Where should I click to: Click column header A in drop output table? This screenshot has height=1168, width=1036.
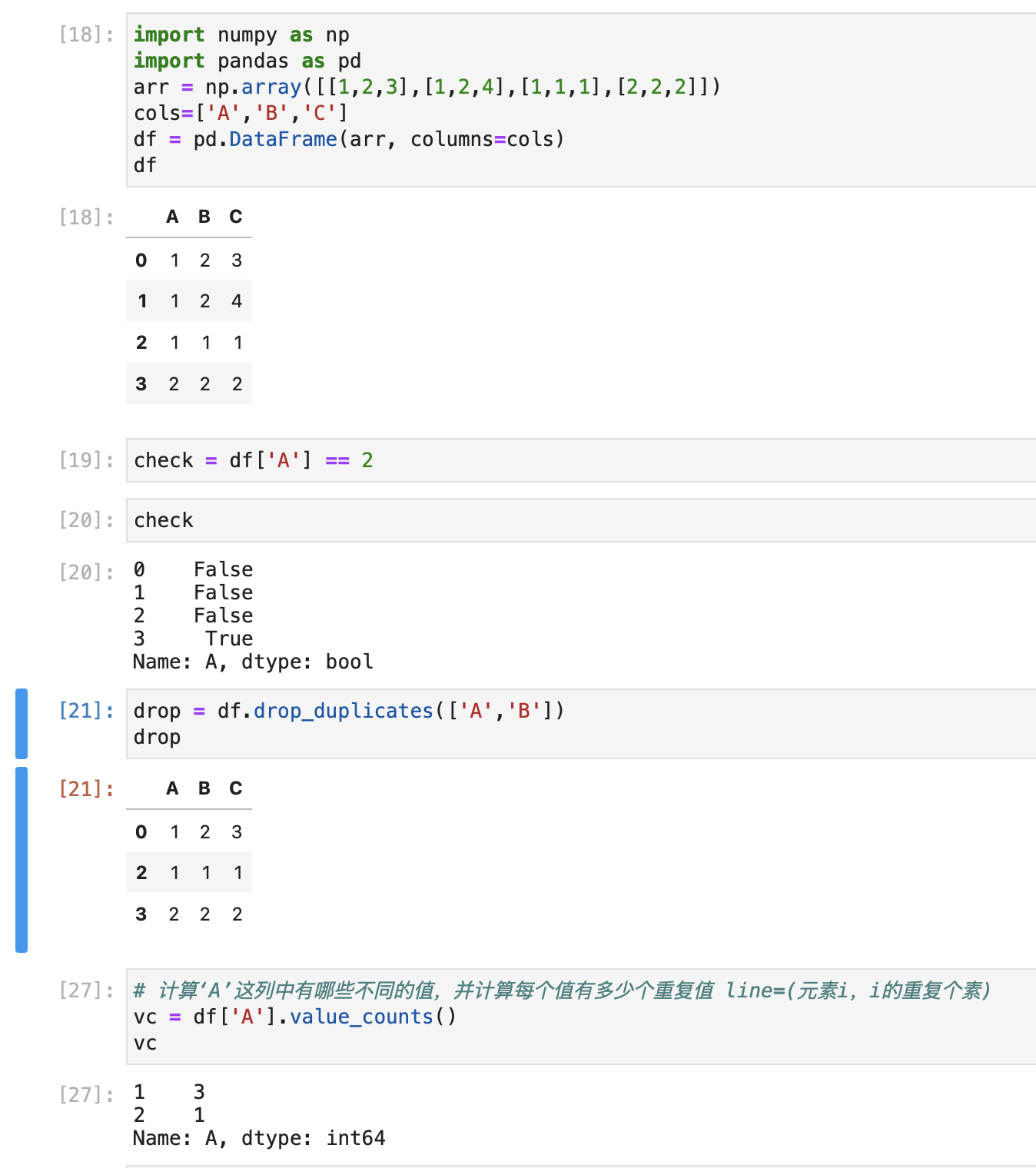(x=173, y=788)
